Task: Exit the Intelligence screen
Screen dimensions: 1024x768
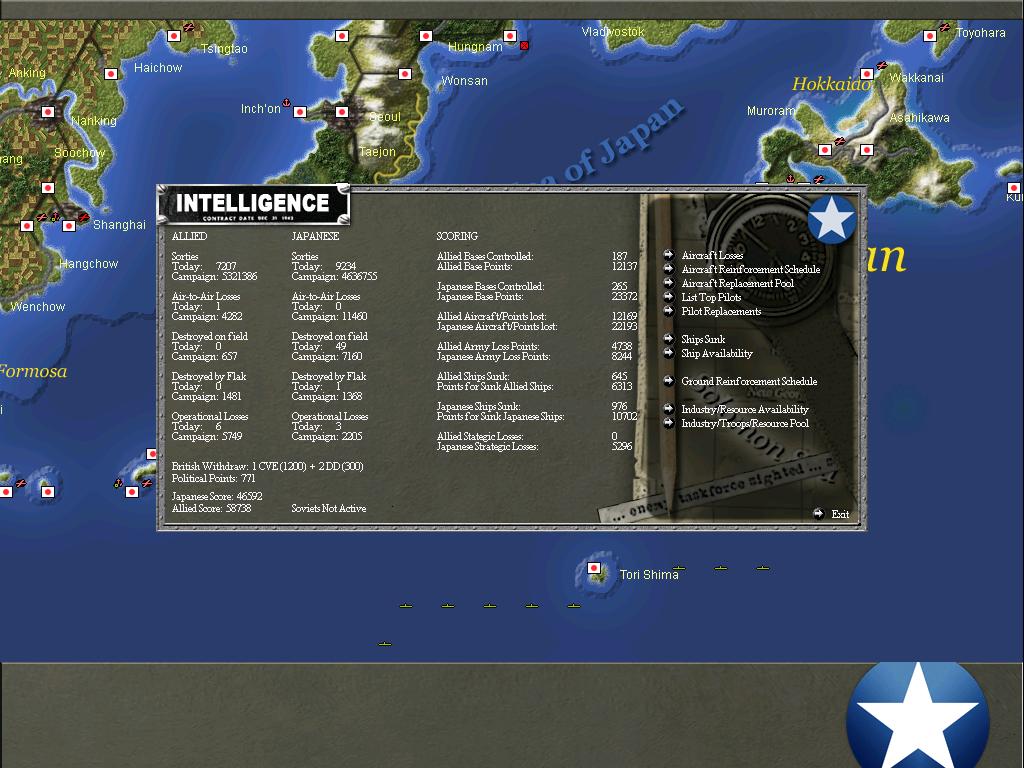Action: pos(840,515)
